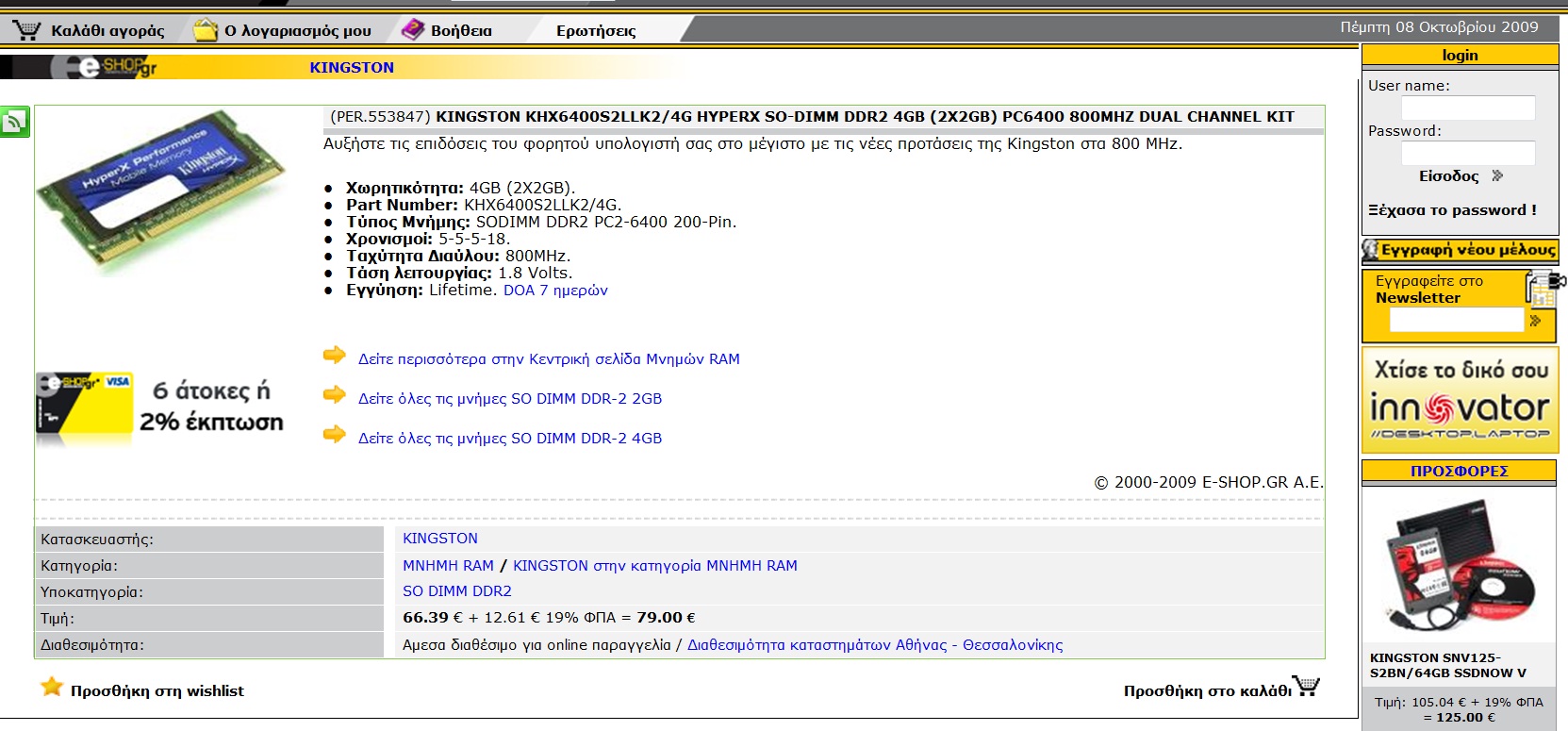Click the innovator Desktop Laptop banner
This screenshot has width=1568, height=731.
pos(1460,400)
